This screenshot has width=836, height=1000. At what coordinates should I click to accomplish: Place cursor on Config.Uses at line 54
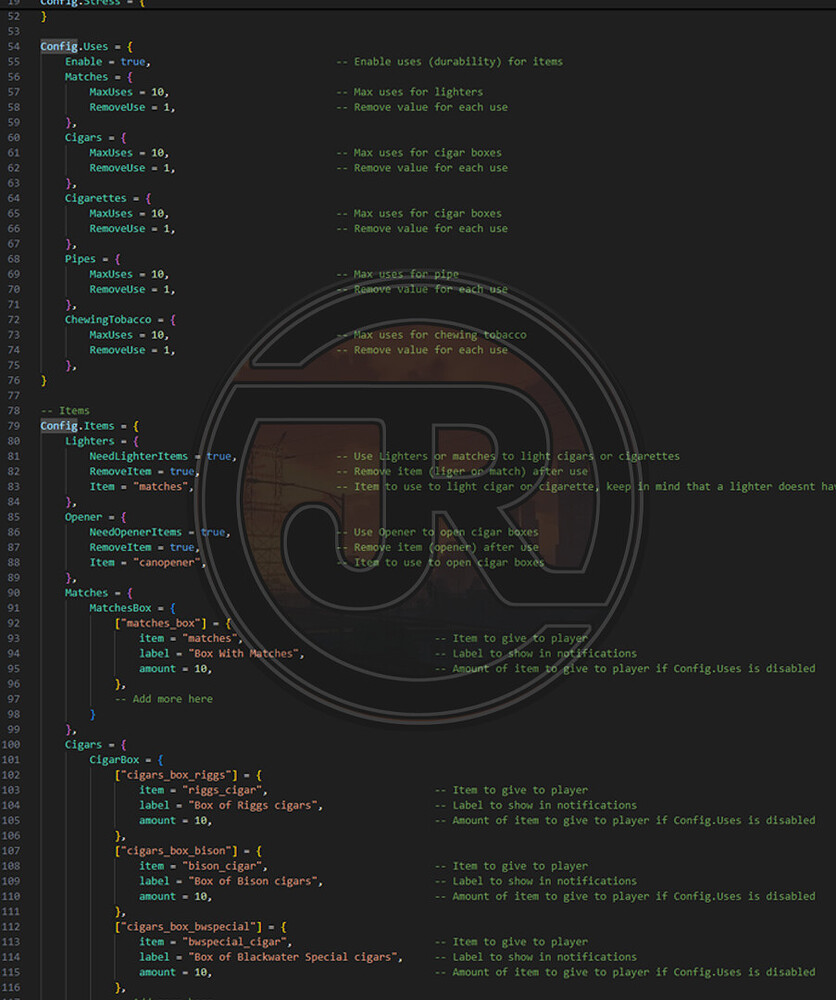(x=74, y=47)
